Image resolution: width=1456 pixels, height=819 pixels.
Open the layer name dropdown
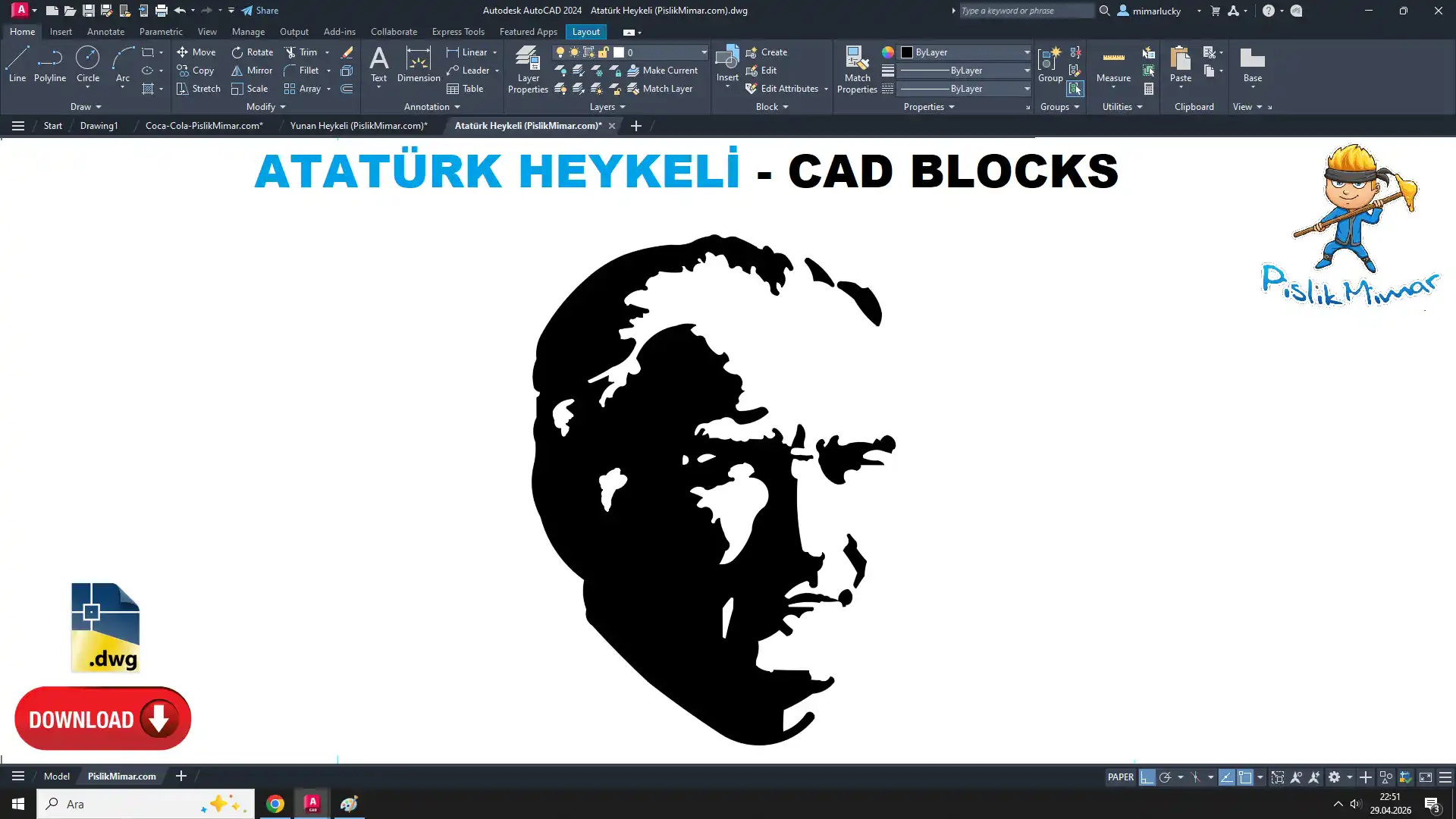tap(704, 52)
